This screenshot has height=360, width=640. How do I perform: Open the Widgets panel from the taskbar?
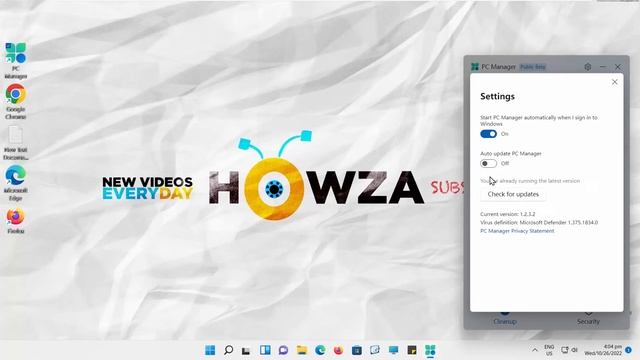pyautogui.click(x=265, y=350)
